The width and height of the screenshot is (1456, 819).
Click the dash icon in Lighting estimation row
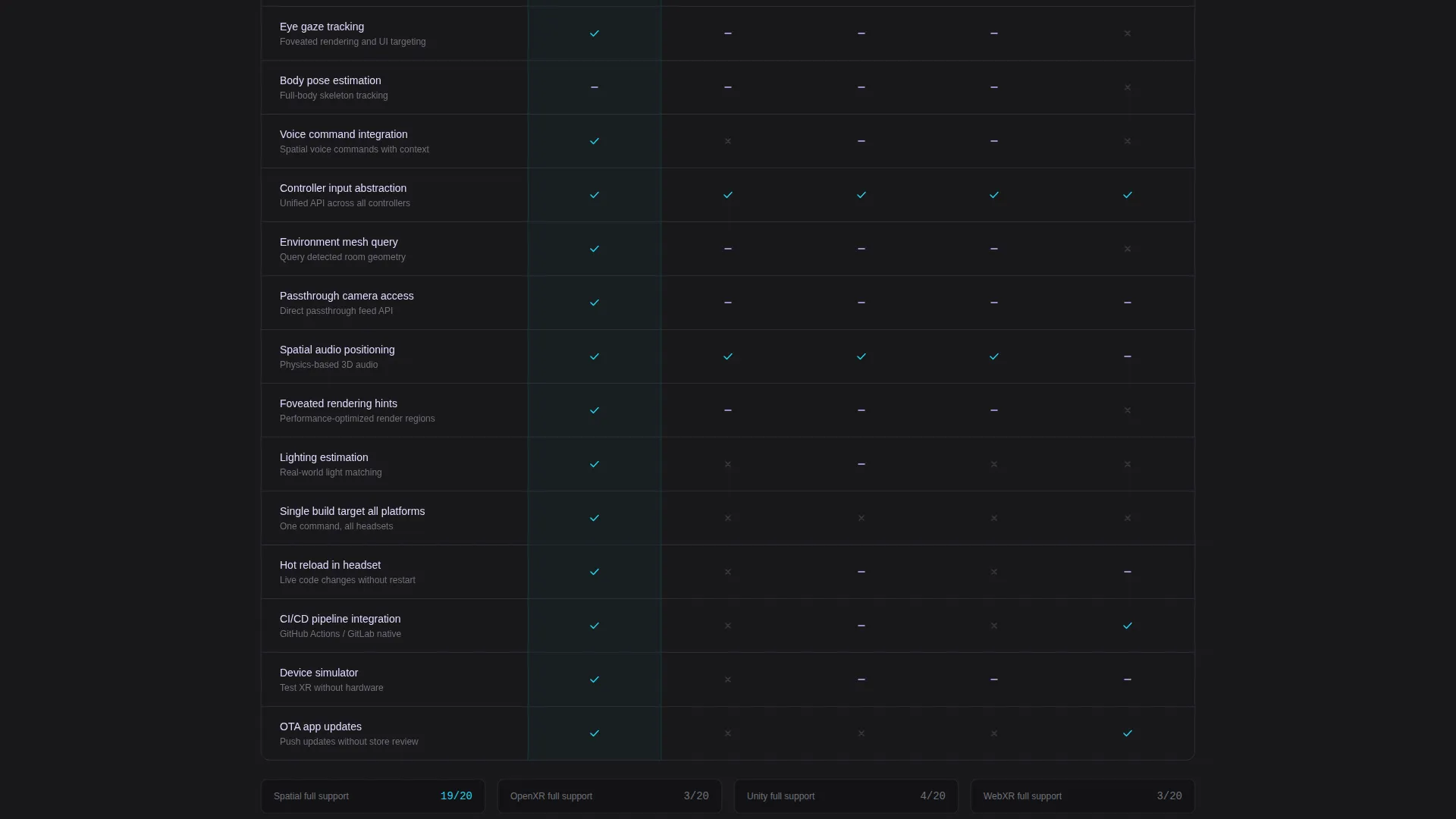pos(861,464)
